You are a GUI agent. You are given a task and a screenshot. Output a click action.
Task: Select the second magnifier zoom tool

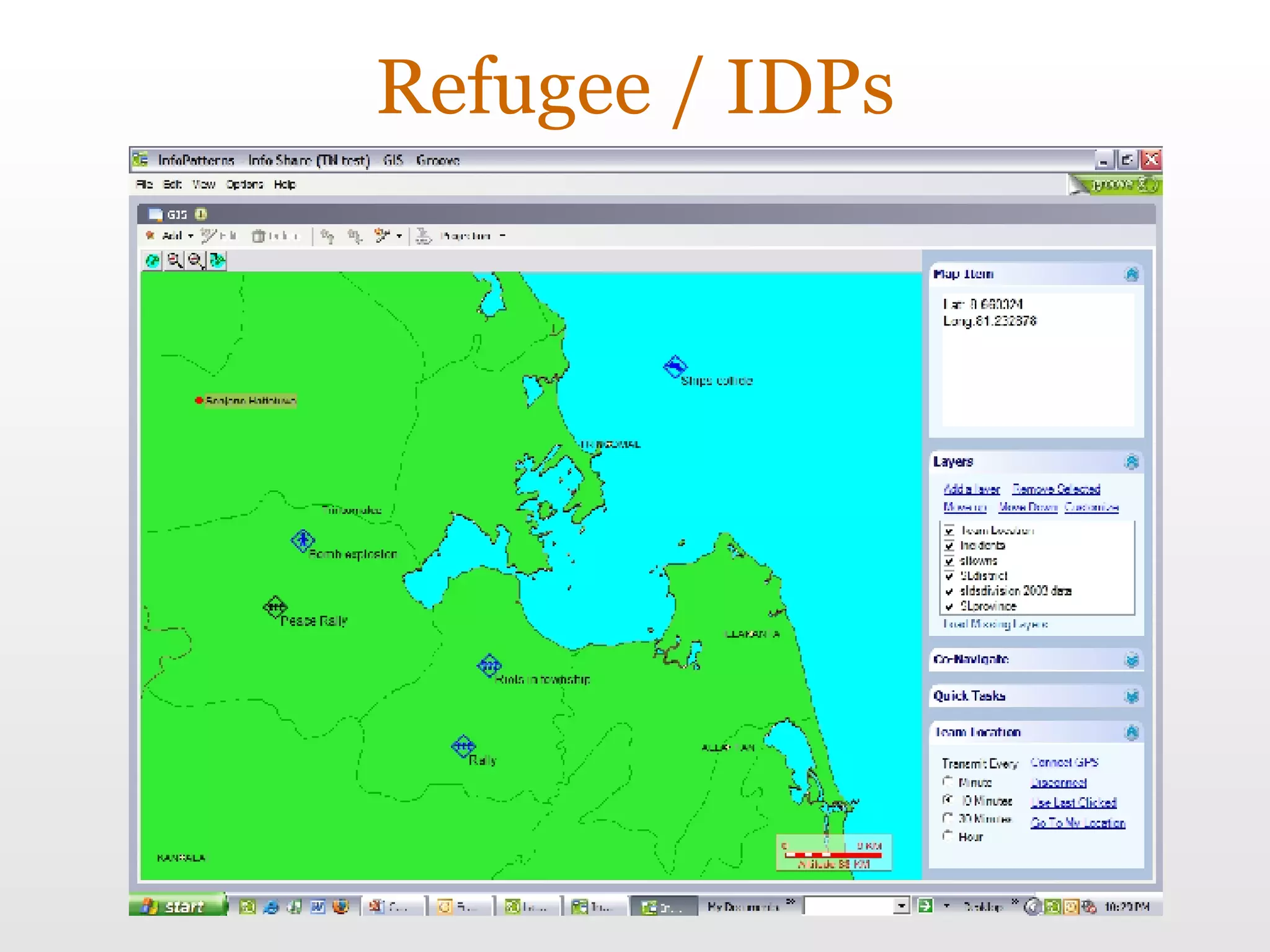[x=196, y=261]
